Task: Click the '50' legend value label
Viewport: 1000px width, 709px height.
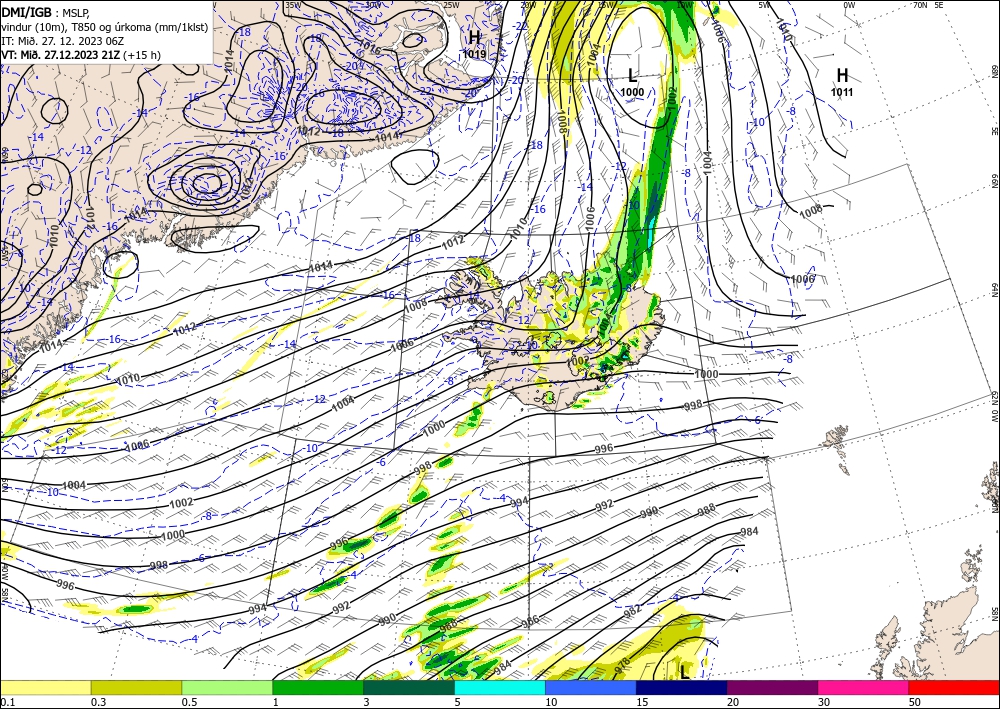Action: 915,702
